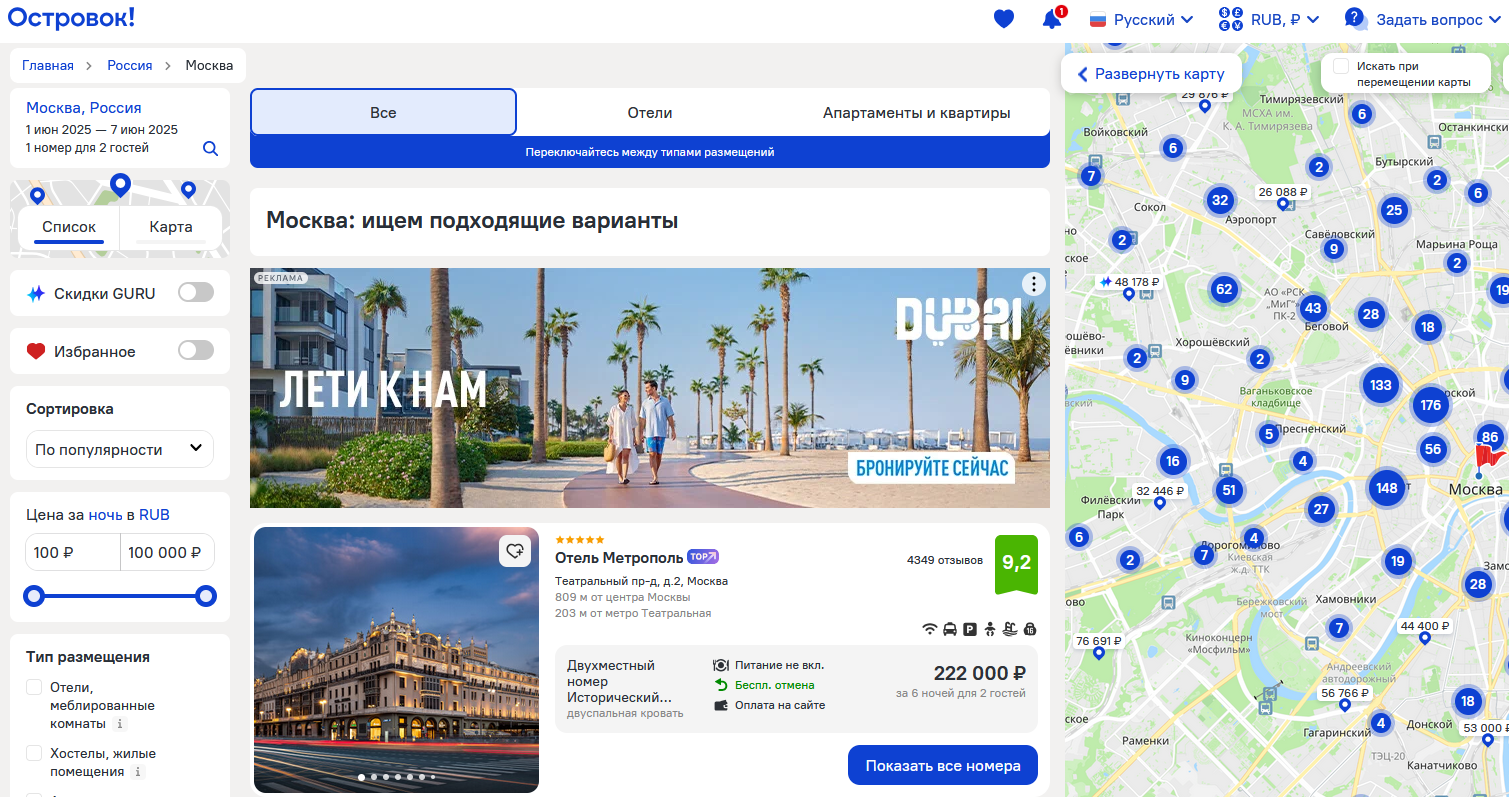Open the Dubai ad options menu
Image resolution: width=1509 pixels, height=797 pixels.
tap(1033, 284)
